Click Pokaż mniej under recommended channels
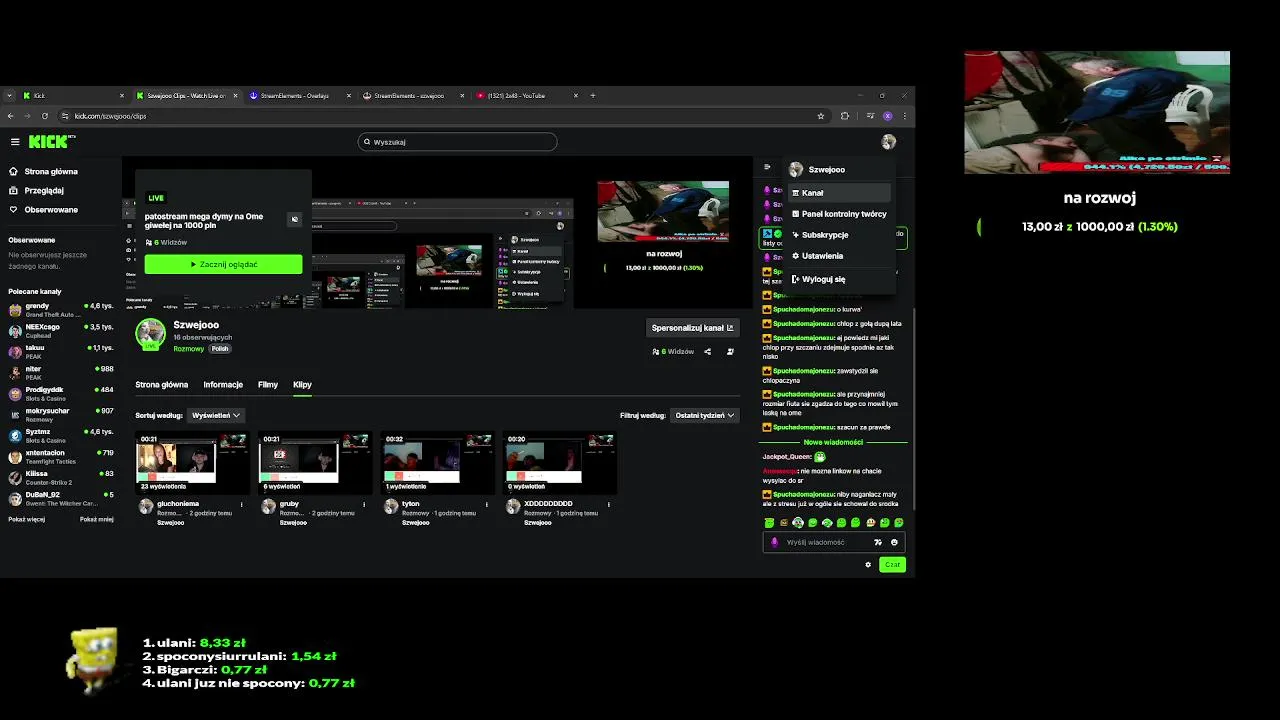1280x720 pixels. tap(97, 520)
